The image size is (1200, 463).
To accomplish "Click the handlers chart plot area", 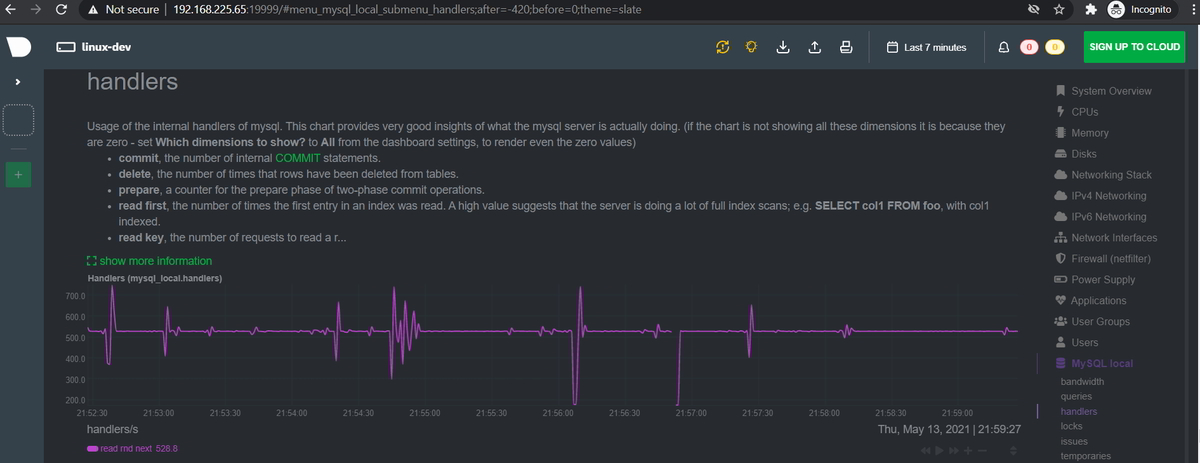I will (x=550, y=345).
